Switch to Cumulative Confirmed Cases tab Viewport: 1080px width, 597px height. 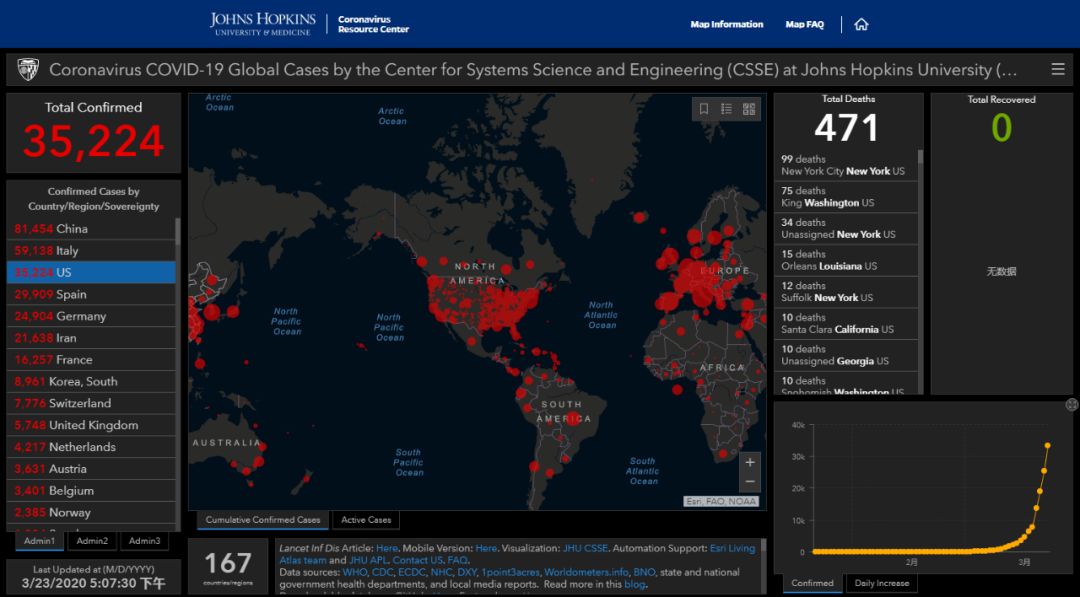click(262, 520)
